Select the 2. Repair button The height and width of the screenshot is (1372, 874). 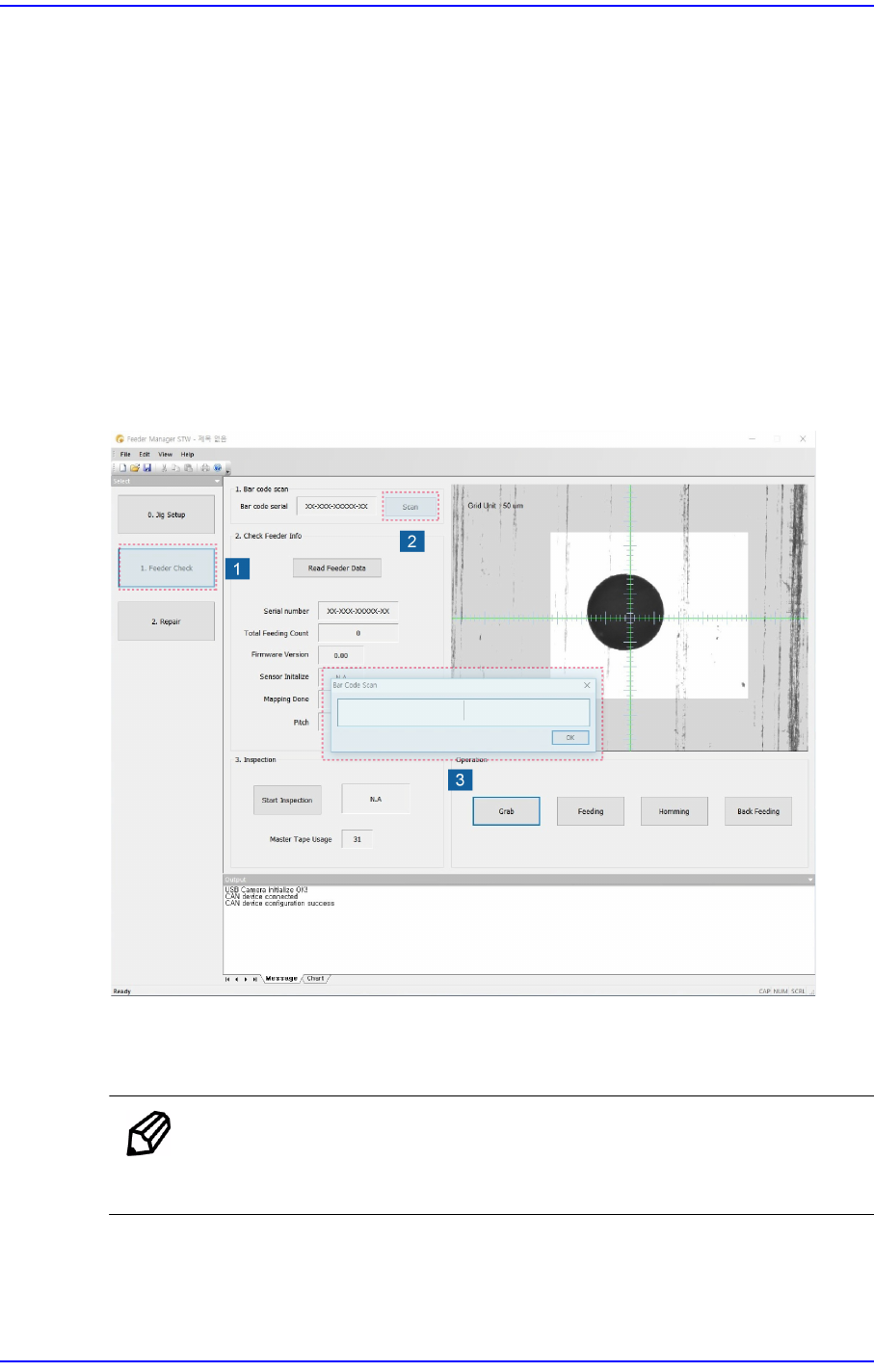coord(167,621)
